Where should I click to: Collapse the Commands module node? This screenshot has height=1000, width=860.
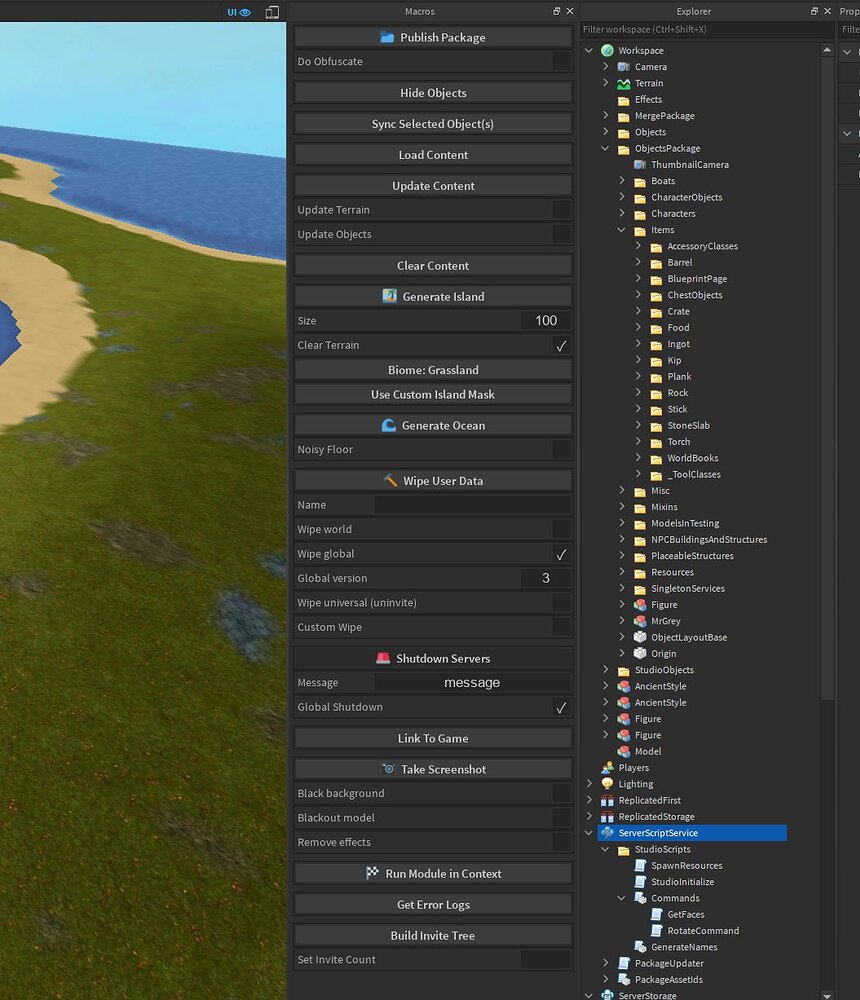621,898
